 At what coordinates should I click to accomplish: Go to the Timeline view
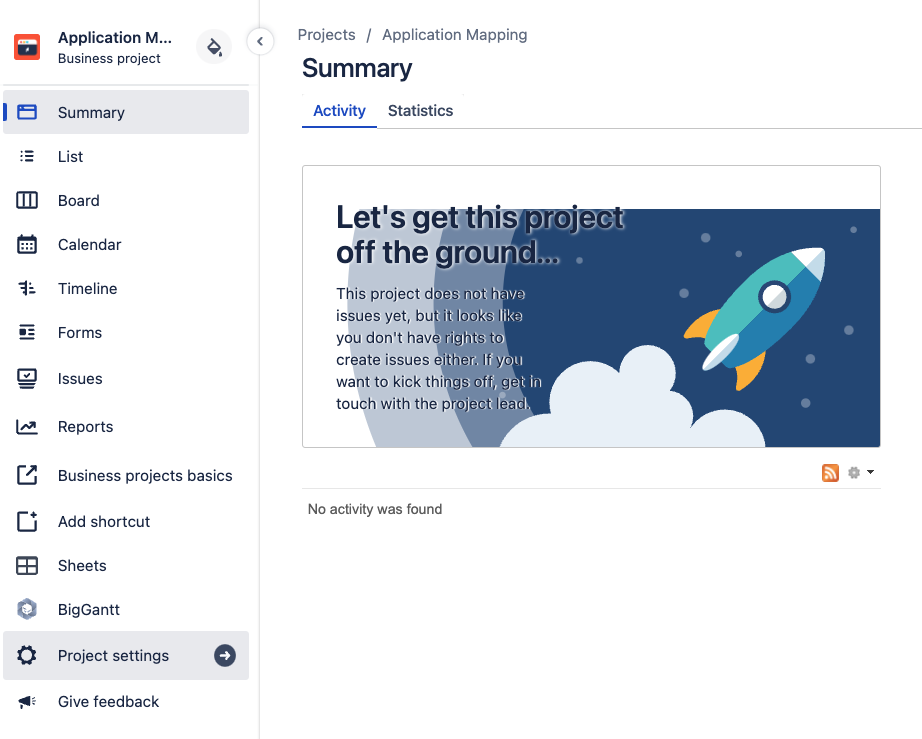[x=87, y=288]
